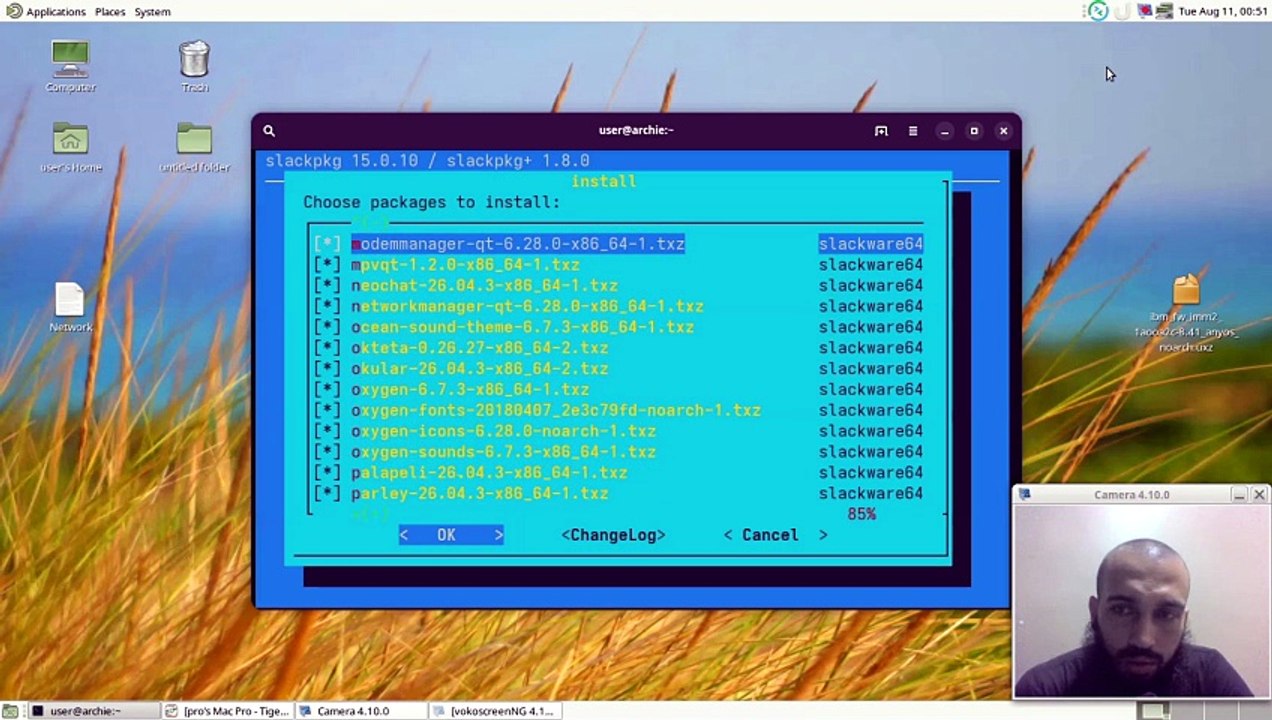Toggle checkbox for ocean-sound-theme package
The width and height of the screenshot is (1272, 720).
[327, 327]
